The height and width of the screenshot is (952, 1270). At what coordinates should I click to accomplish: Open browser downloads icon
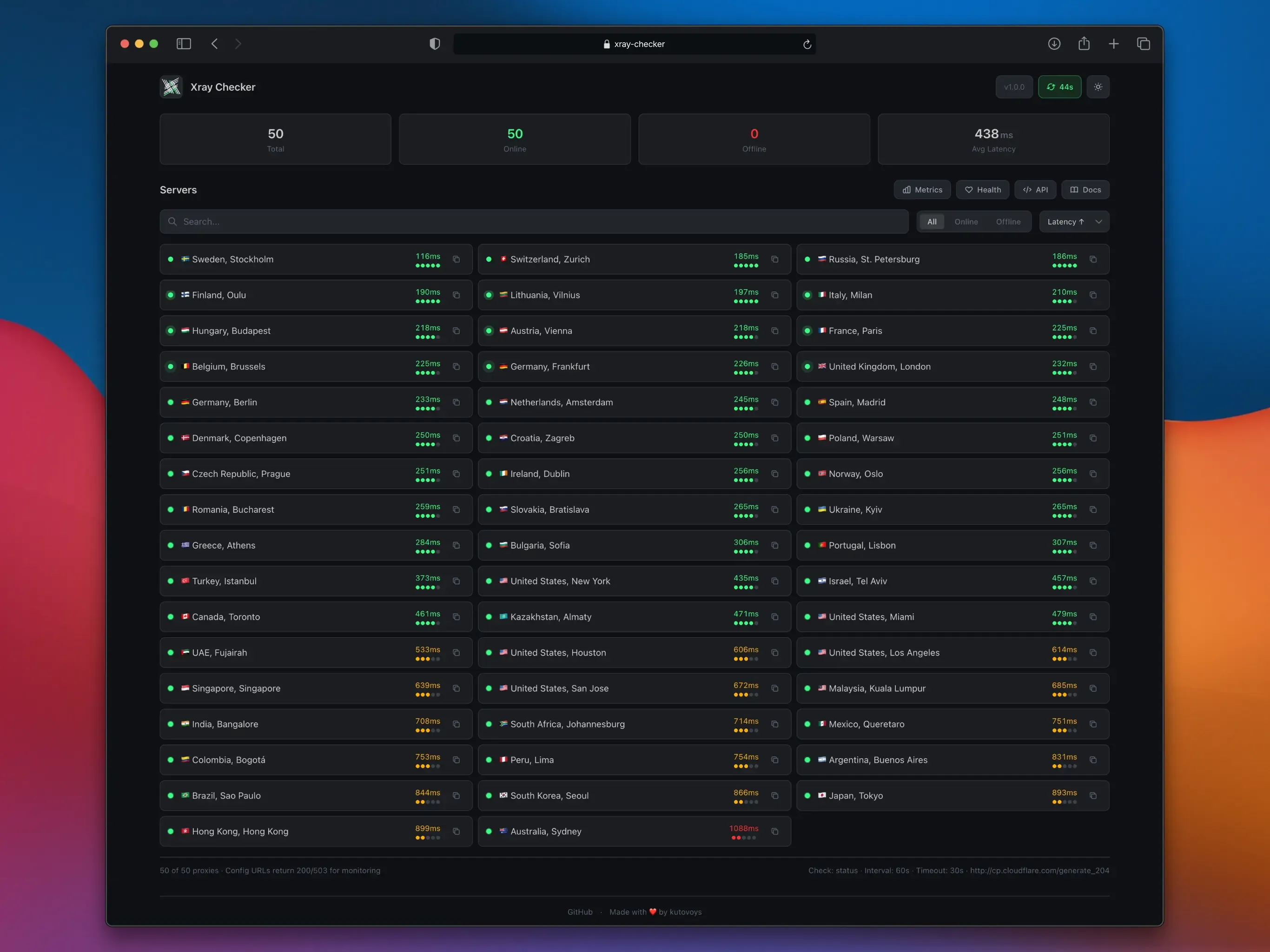tap(1053, 44)
